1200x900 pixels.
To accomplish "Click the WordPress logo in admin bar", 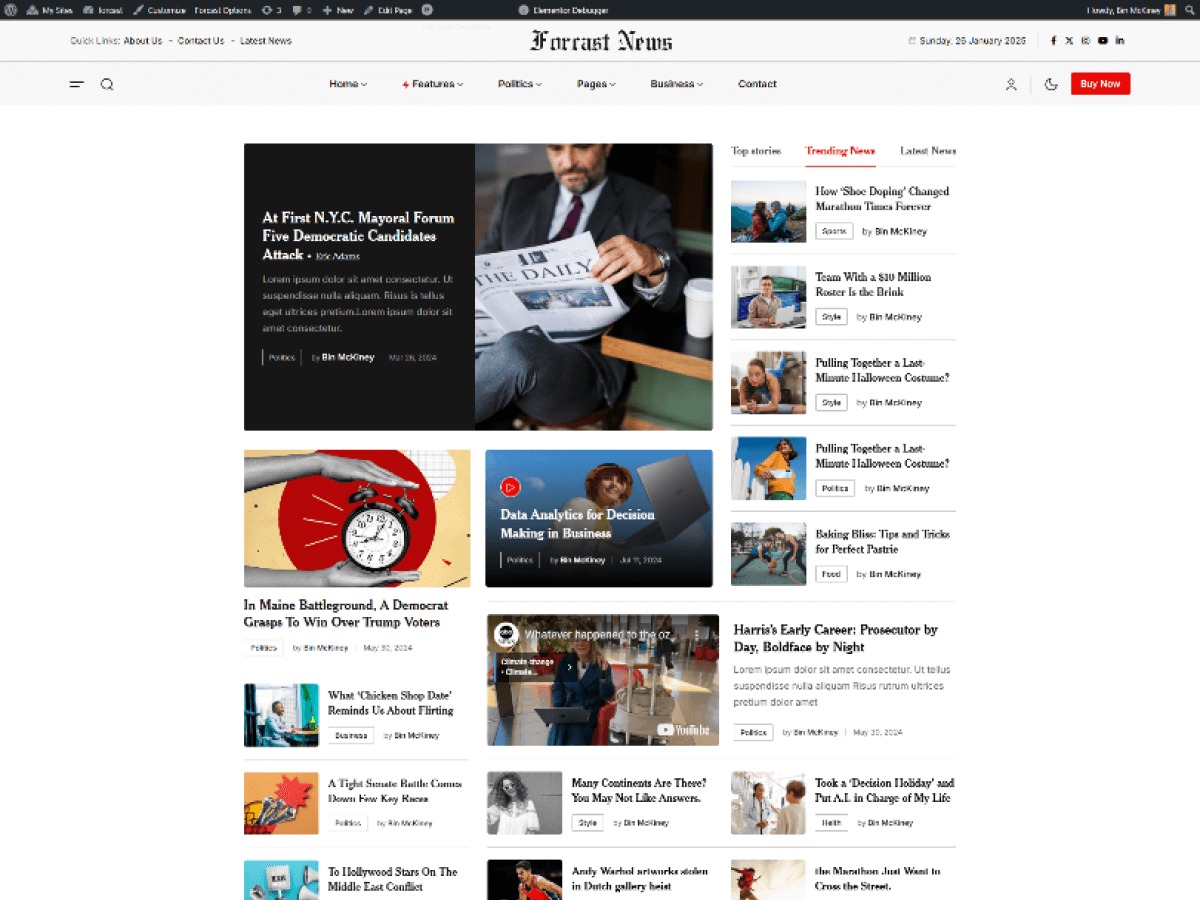I will pyautogui.click(x=11, y=10).
